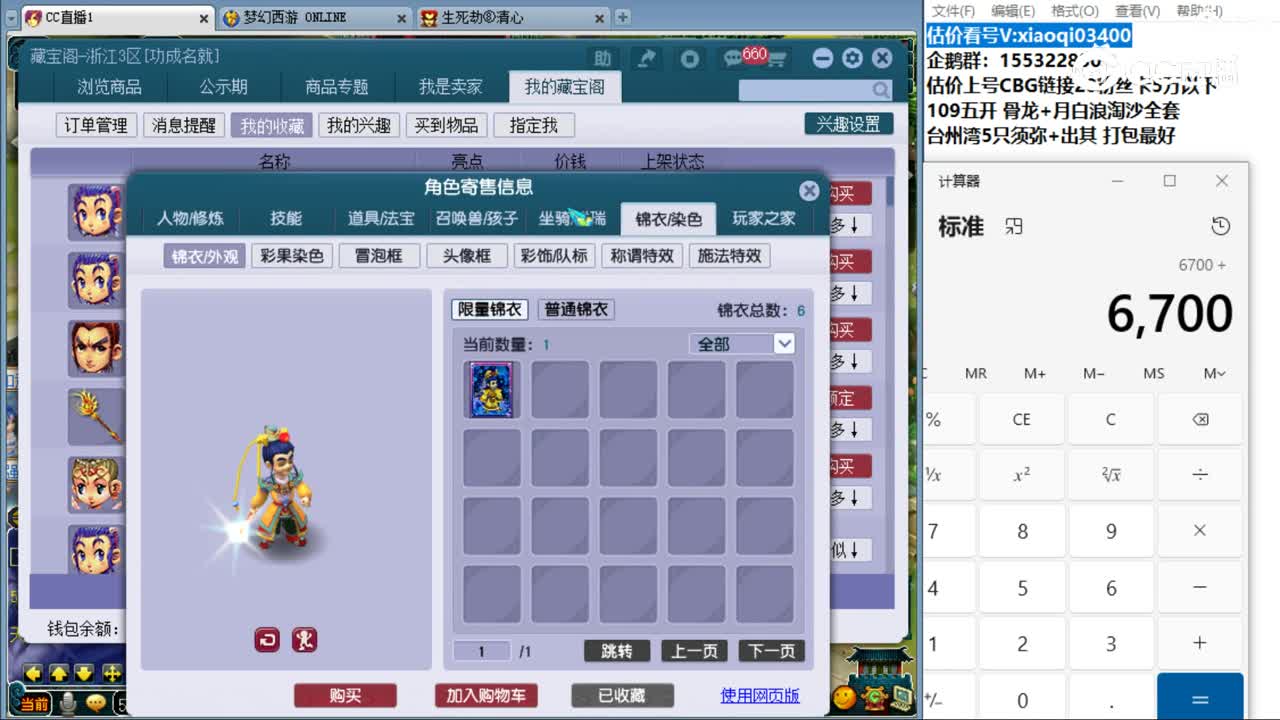The image size is (1280, 720).
Task: Open the 格式(O) menu in Notepad
Action: (1074, 10)
